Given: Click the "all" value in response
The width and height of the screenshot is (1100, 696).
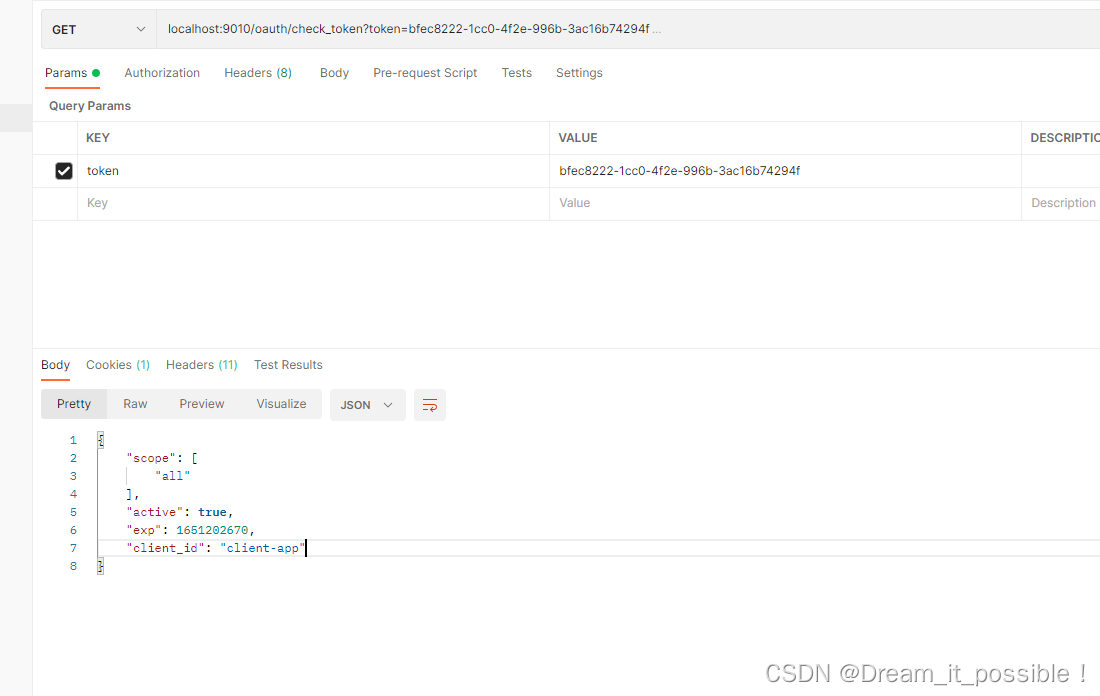Looking at the screenshot, I should coord(173,476).
